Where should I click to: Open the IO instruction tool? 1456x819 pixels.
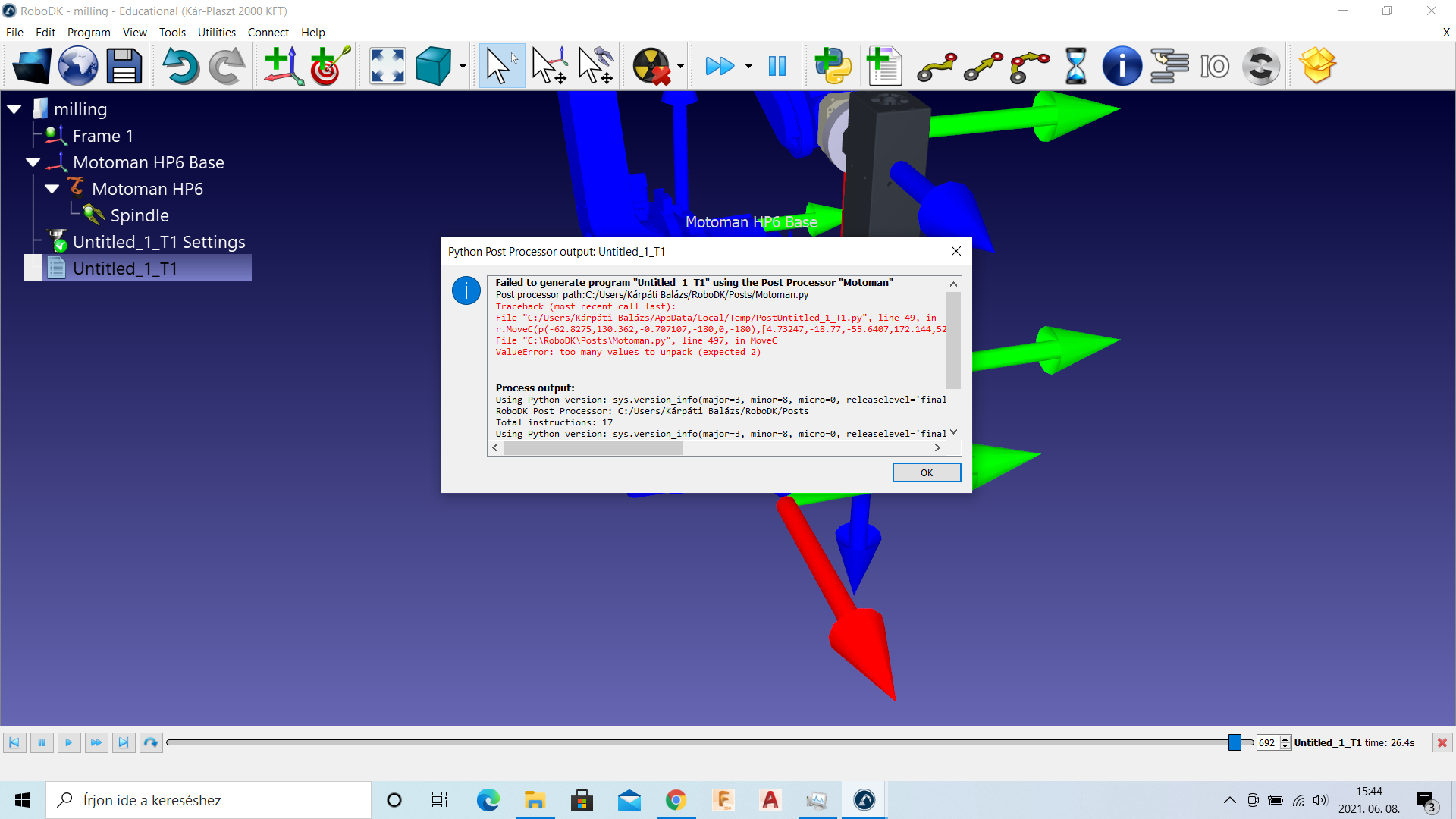(1214, 66)
